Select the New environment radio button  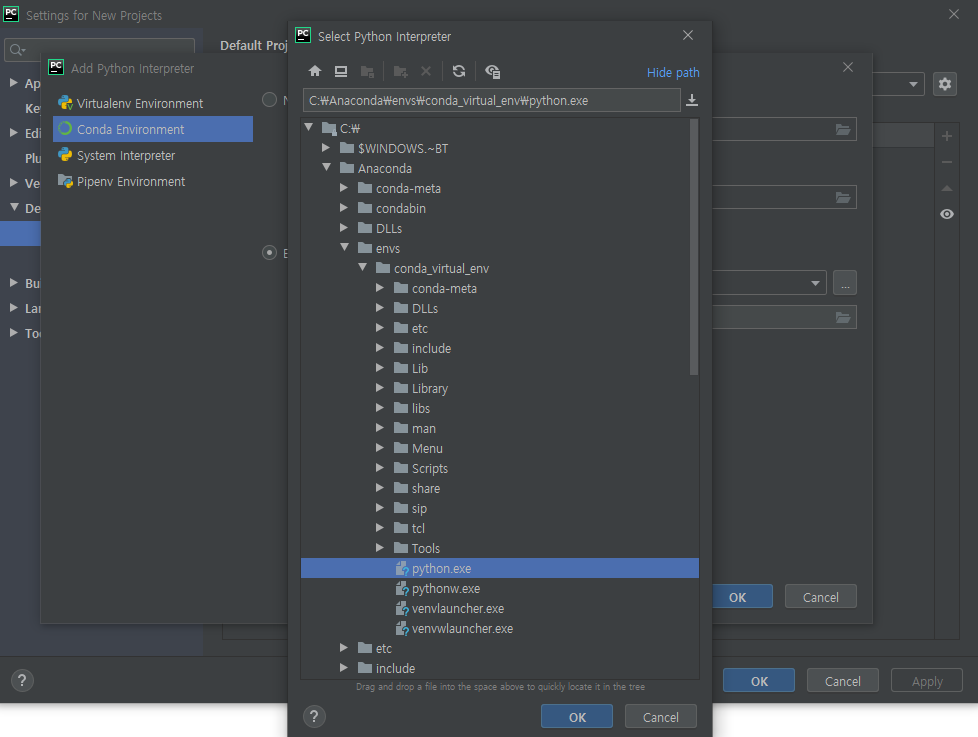click(269, 99)
